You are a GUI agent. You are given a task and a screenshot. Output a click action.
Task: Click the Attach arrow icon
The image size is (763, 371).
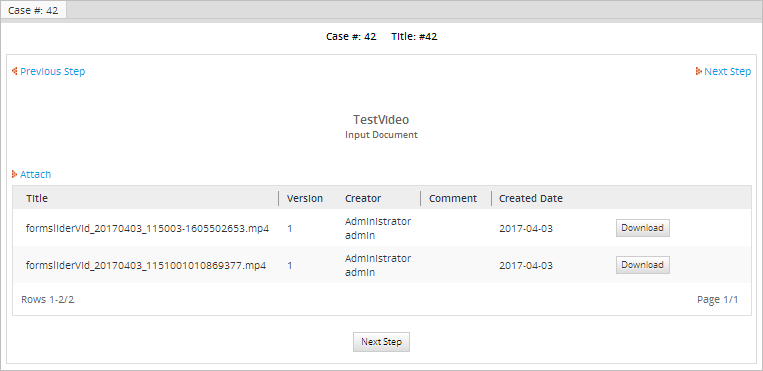tap(15, 174)
